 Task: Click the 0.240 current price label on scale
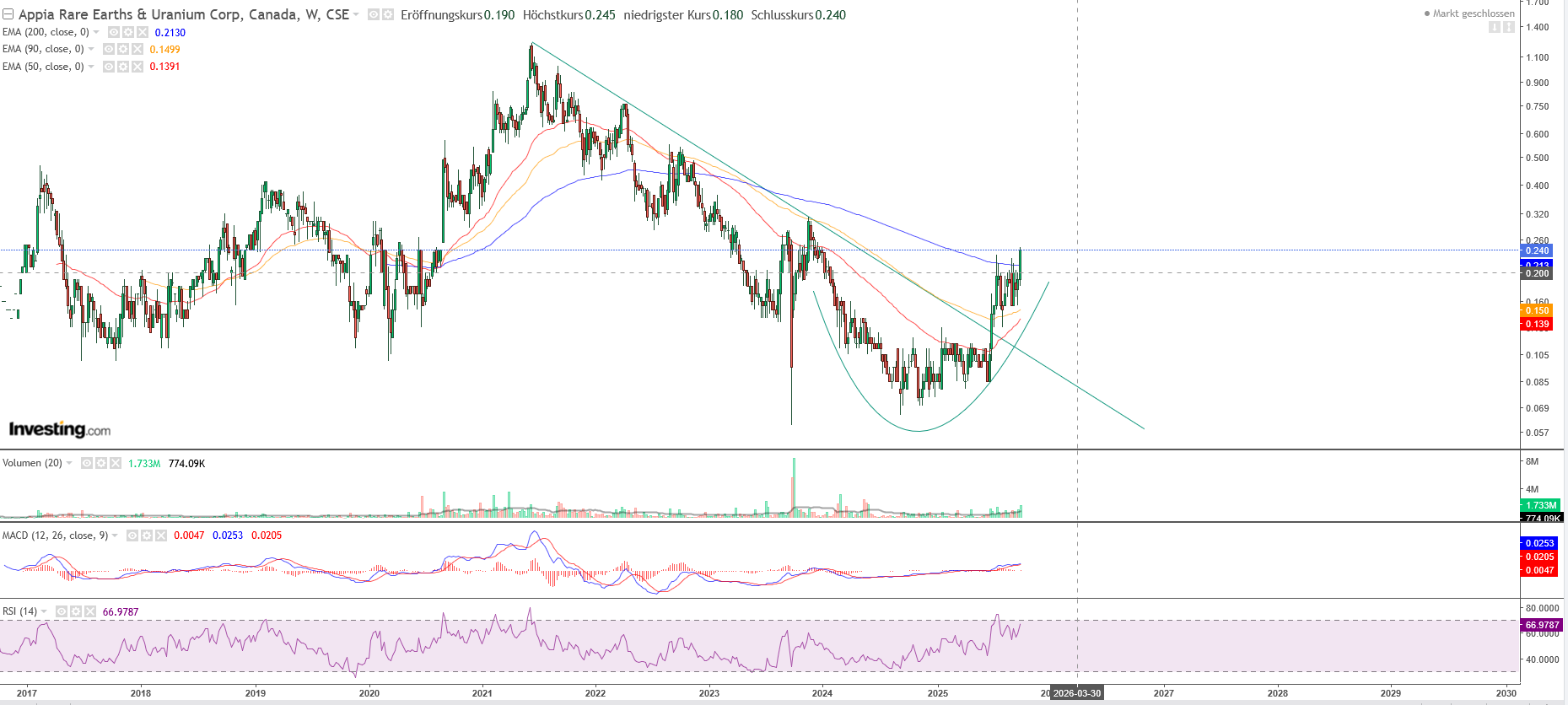coord(1538,250)
